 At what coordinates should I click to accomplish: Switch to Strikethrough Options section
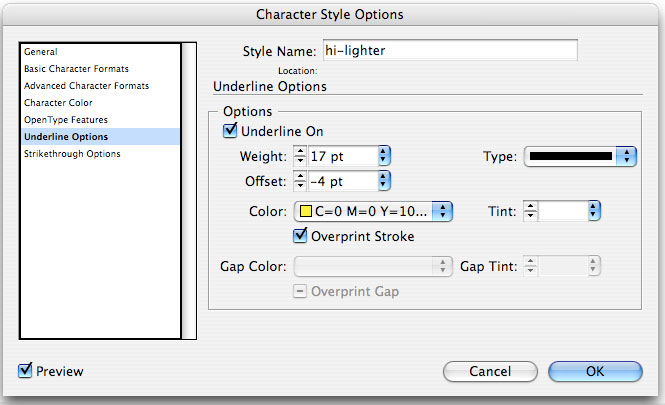point(101,154)
